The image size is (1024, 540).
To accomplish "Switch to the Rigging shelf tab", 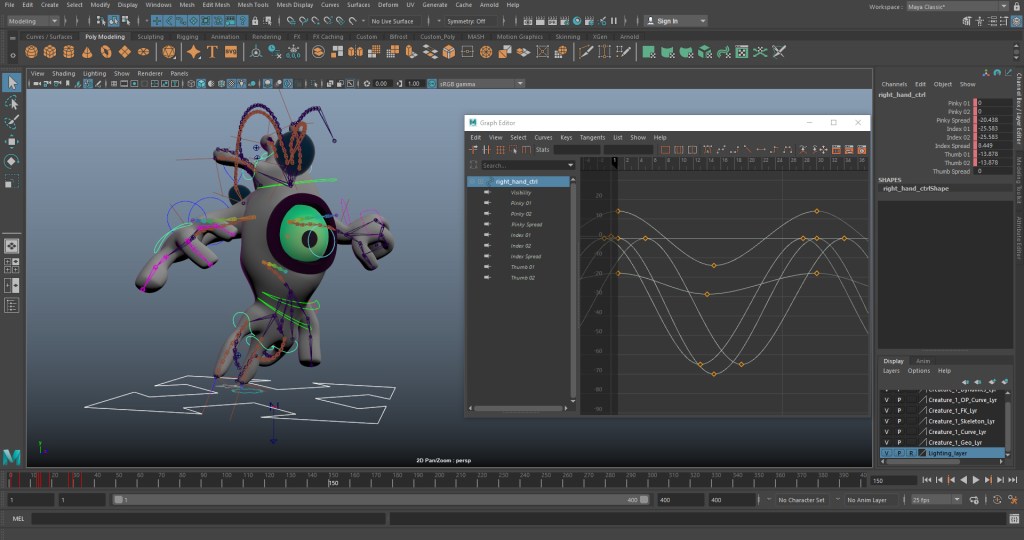I will [186, 37].
